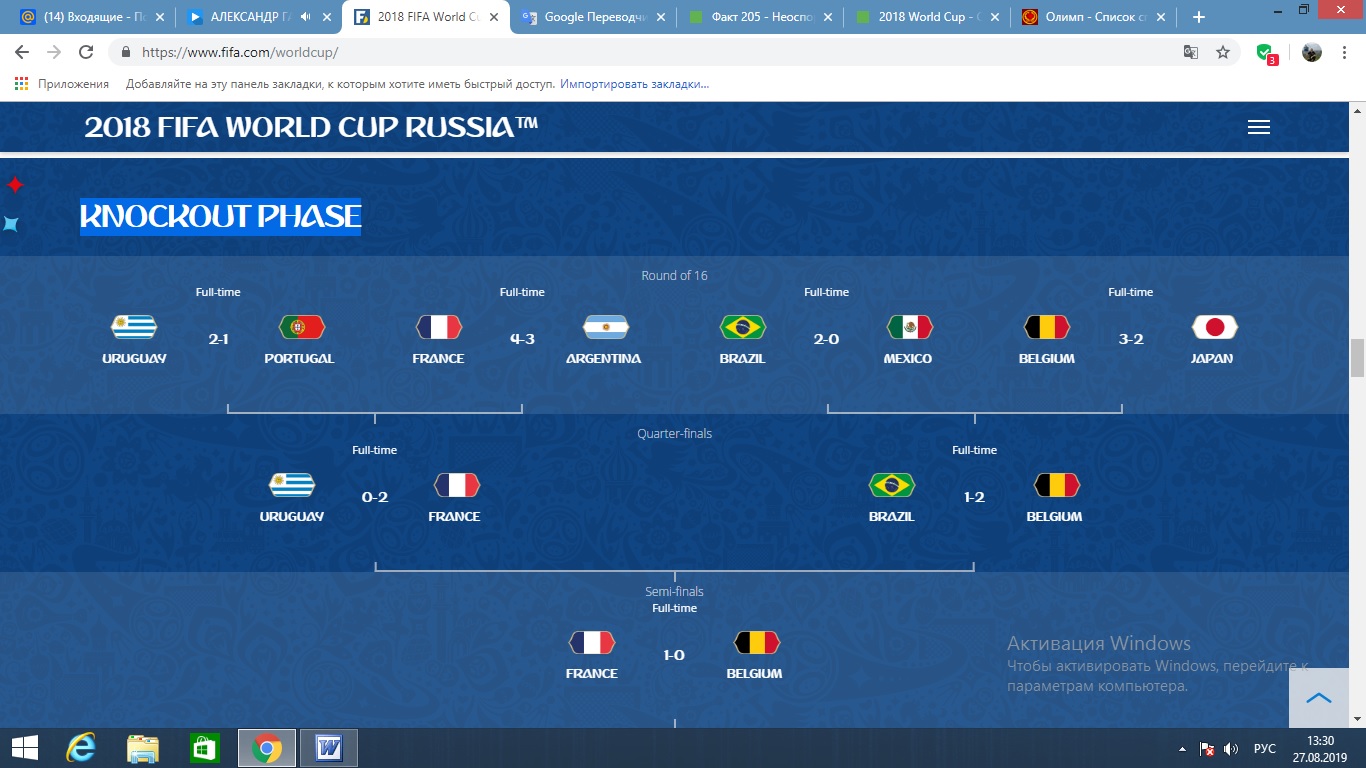Open the France 1-0 Belgium semi-final score
The image size is (1366, 768).
(674, 655)
